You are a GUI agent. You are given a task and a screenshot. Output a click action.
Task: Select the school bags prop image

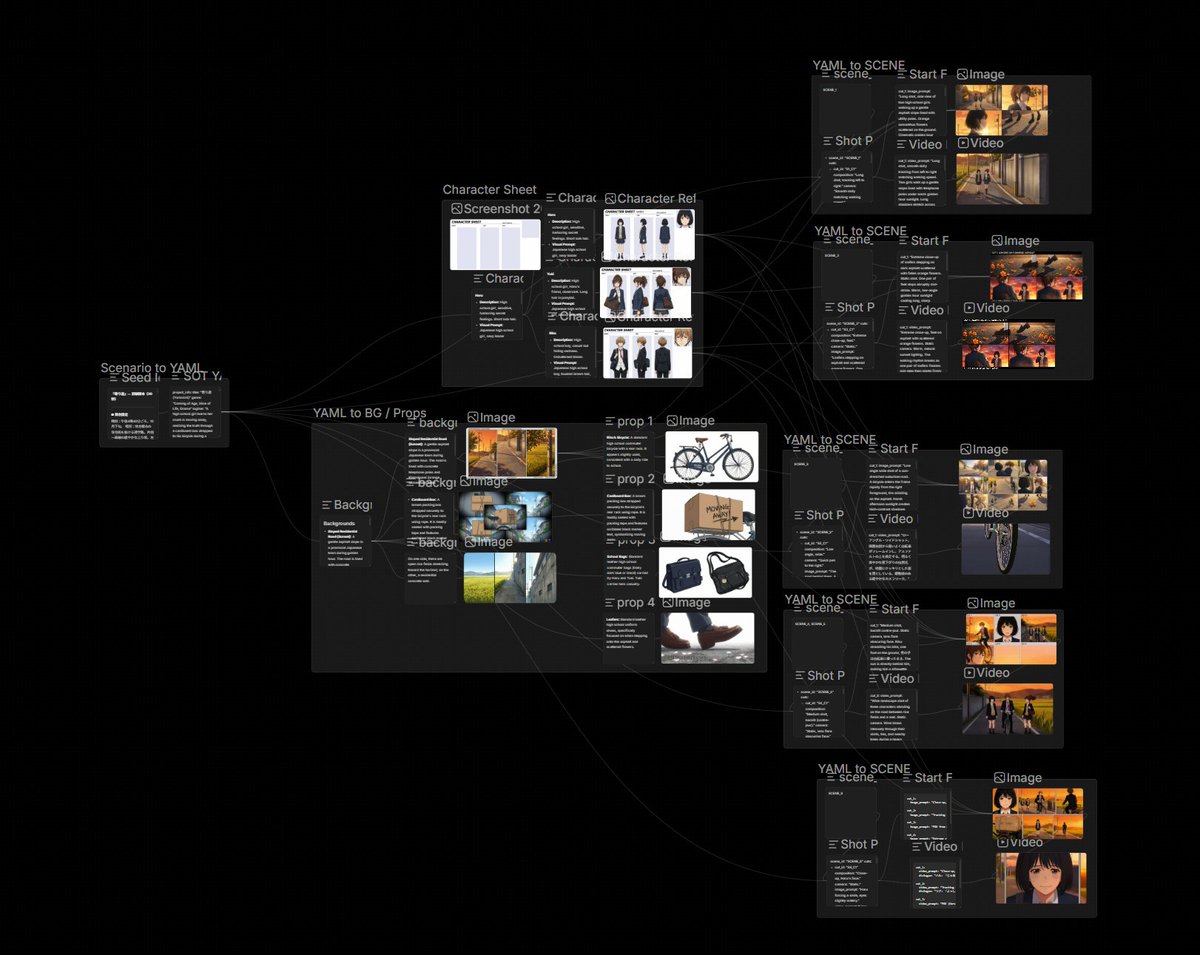click(x=706, y=572)
